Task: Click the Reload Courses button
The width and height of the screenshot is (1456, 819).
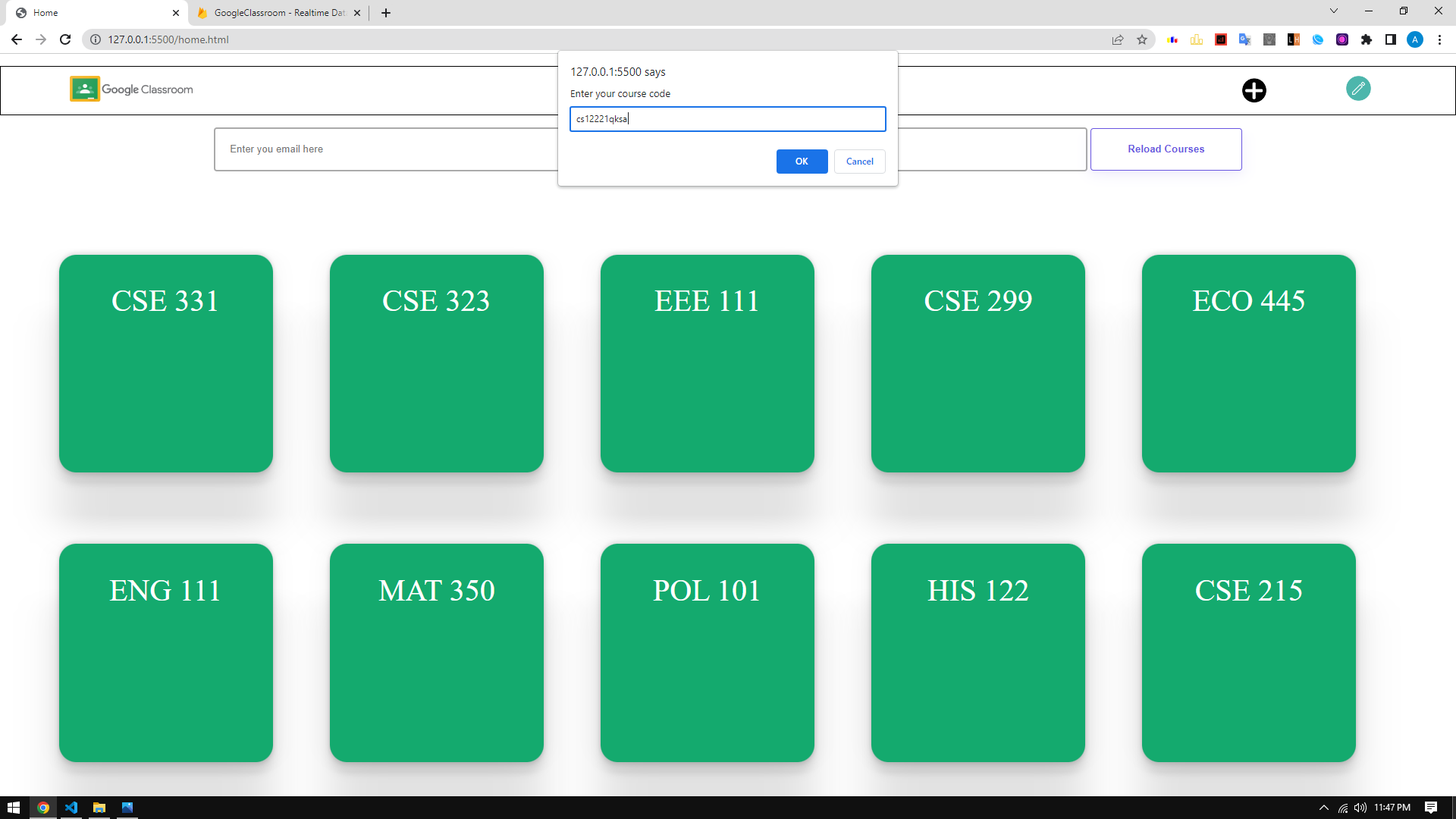Action: 1166,149
